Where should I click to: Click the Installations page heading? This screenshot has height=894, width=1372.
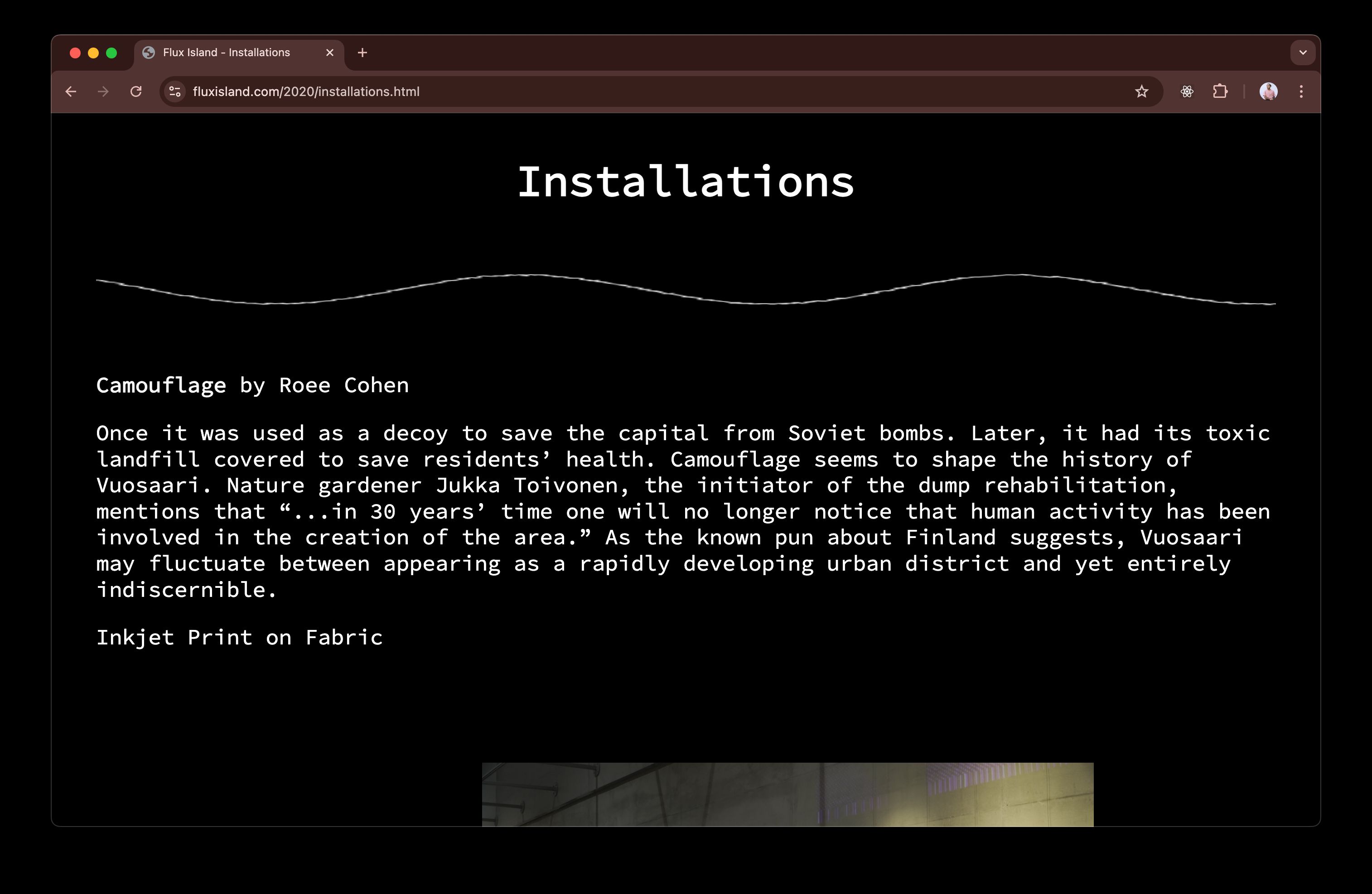point(686,182)
